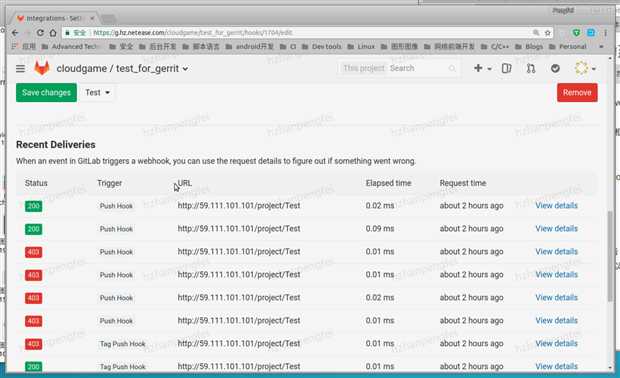Click the browser address bar URL
Screen dimensions: 620x378
[x=193, y=33]
